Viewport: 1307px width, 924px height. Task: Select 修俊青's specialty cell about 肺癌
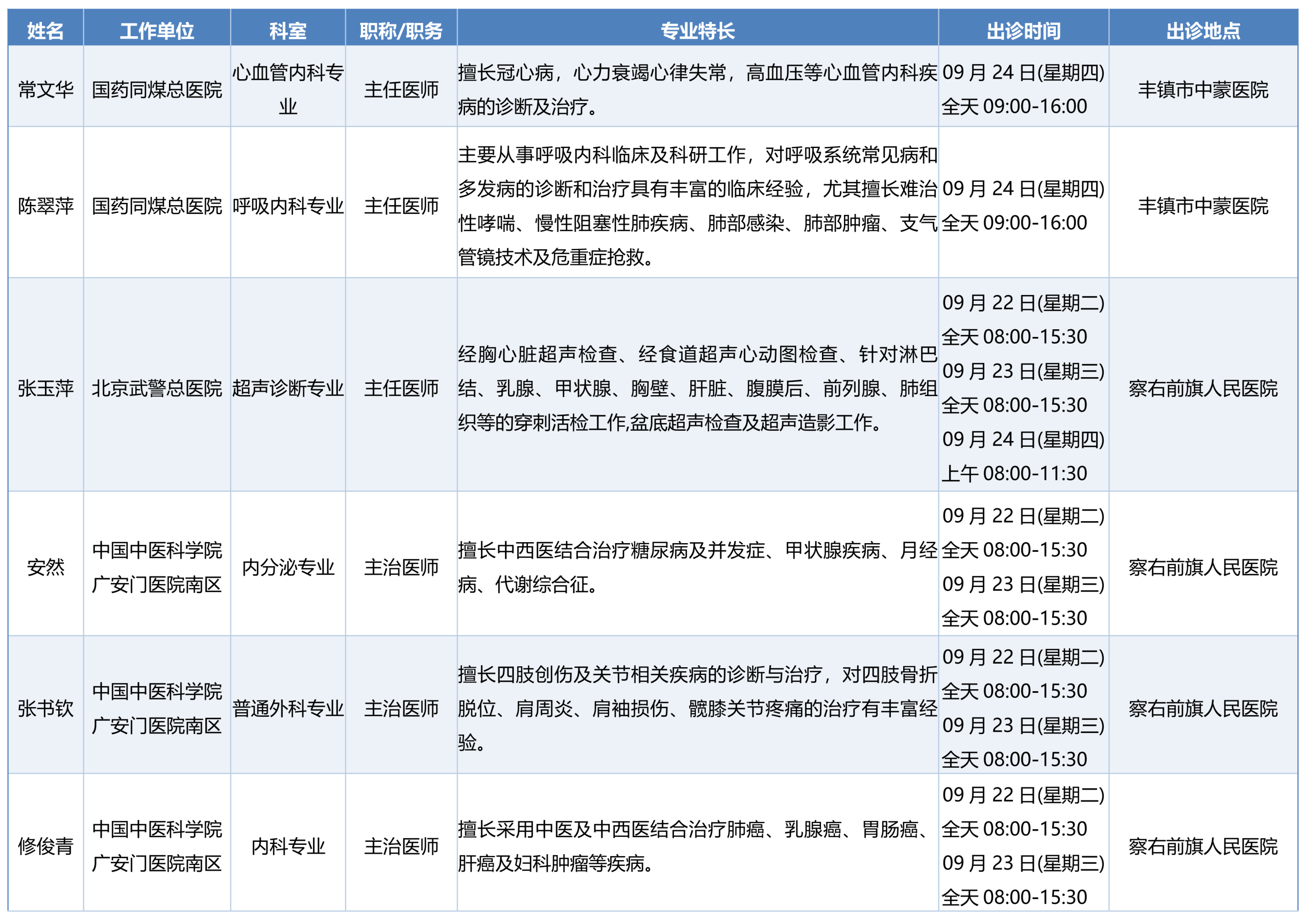pyautogui.click(x=698, y=846)
